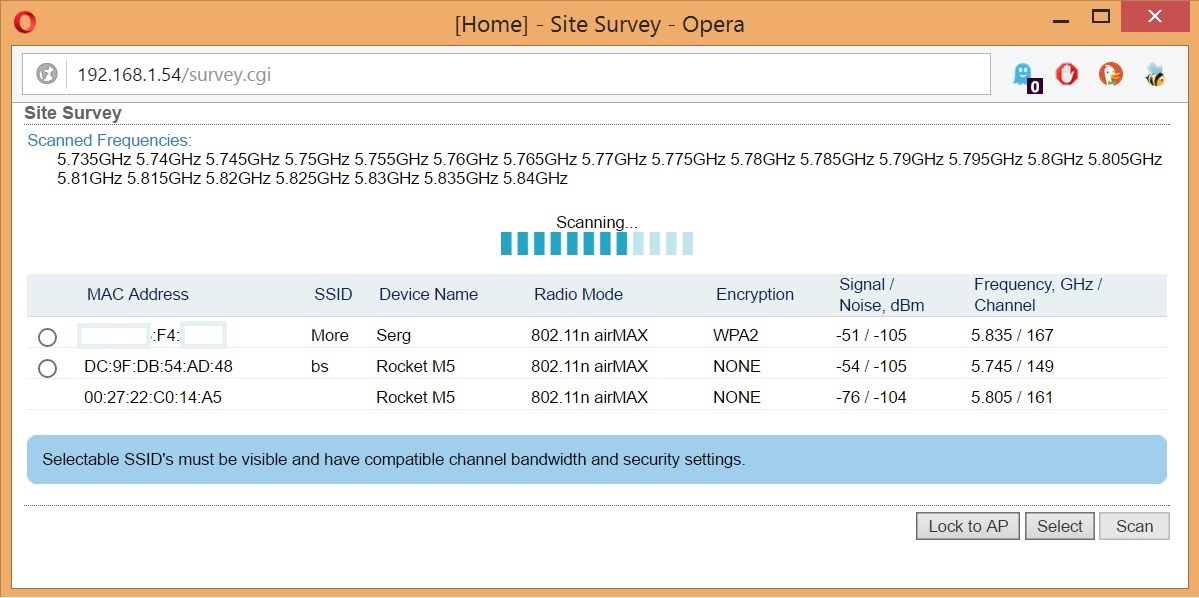The image size is (1199, 598).
Task: Click signal value -51 / -105
Action: click(x=871, y=336)
